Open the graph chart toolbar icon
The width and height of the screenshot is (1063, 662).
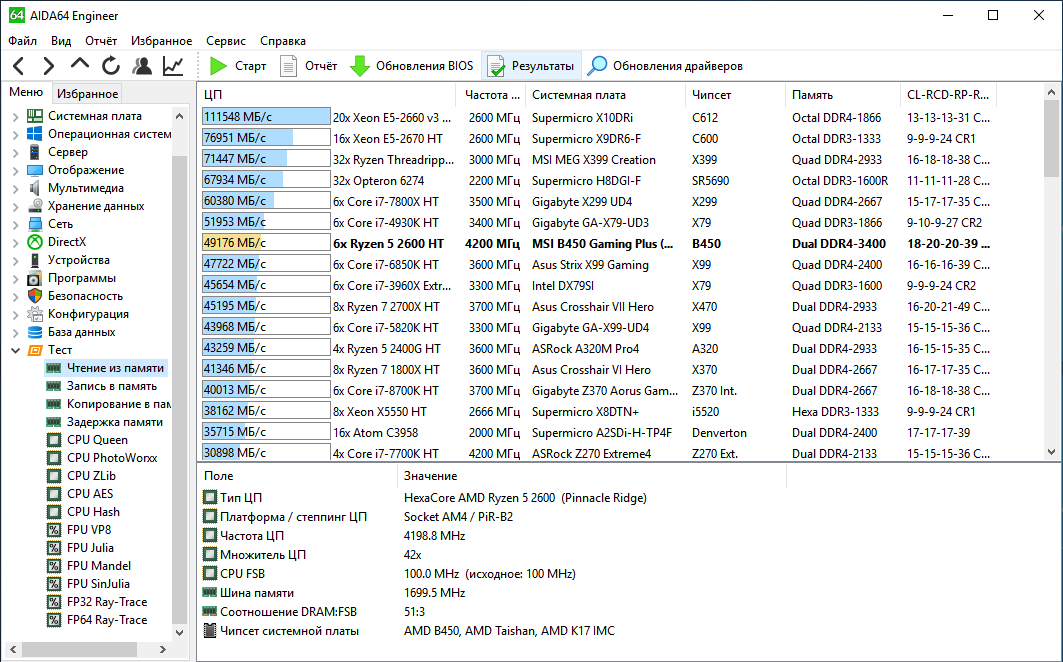tap(173, 66)
